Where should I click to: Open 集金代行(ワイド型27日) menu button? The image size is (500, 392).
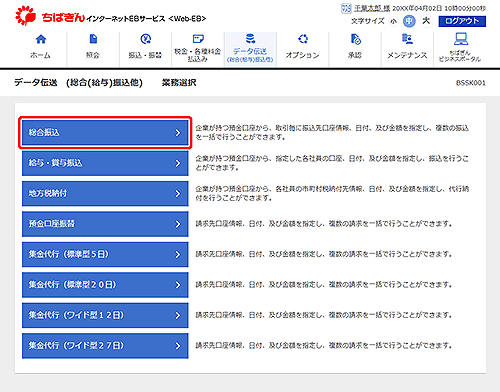tap(105, 346)
